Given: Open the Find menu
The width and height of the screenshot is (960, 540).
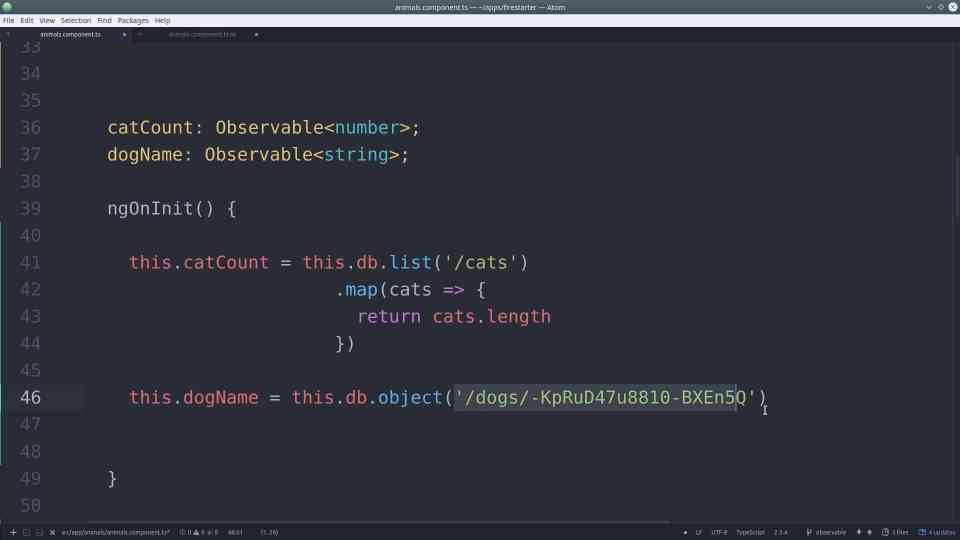Looking at the screenshot, I should tap(105, 20).
